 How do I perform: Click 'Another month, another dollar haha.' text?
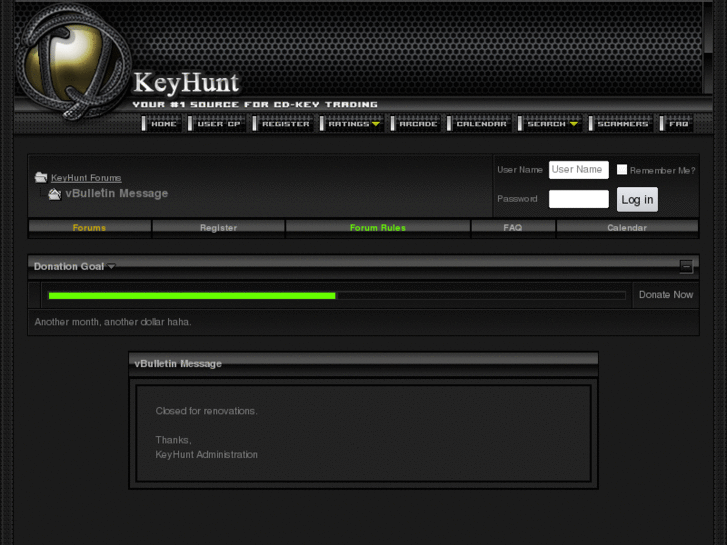(113, 322)
